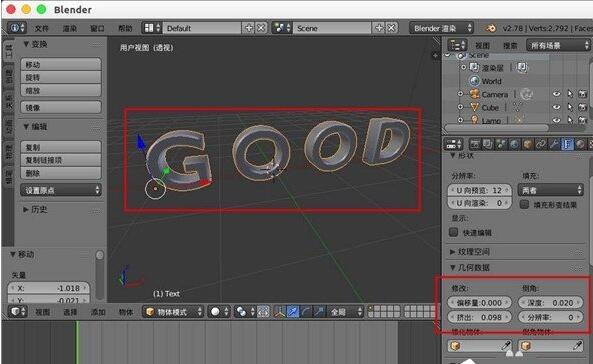This screenshot has height=364, width=593.
Task: Open the 窗口 menu
Action: coord(97,28)
